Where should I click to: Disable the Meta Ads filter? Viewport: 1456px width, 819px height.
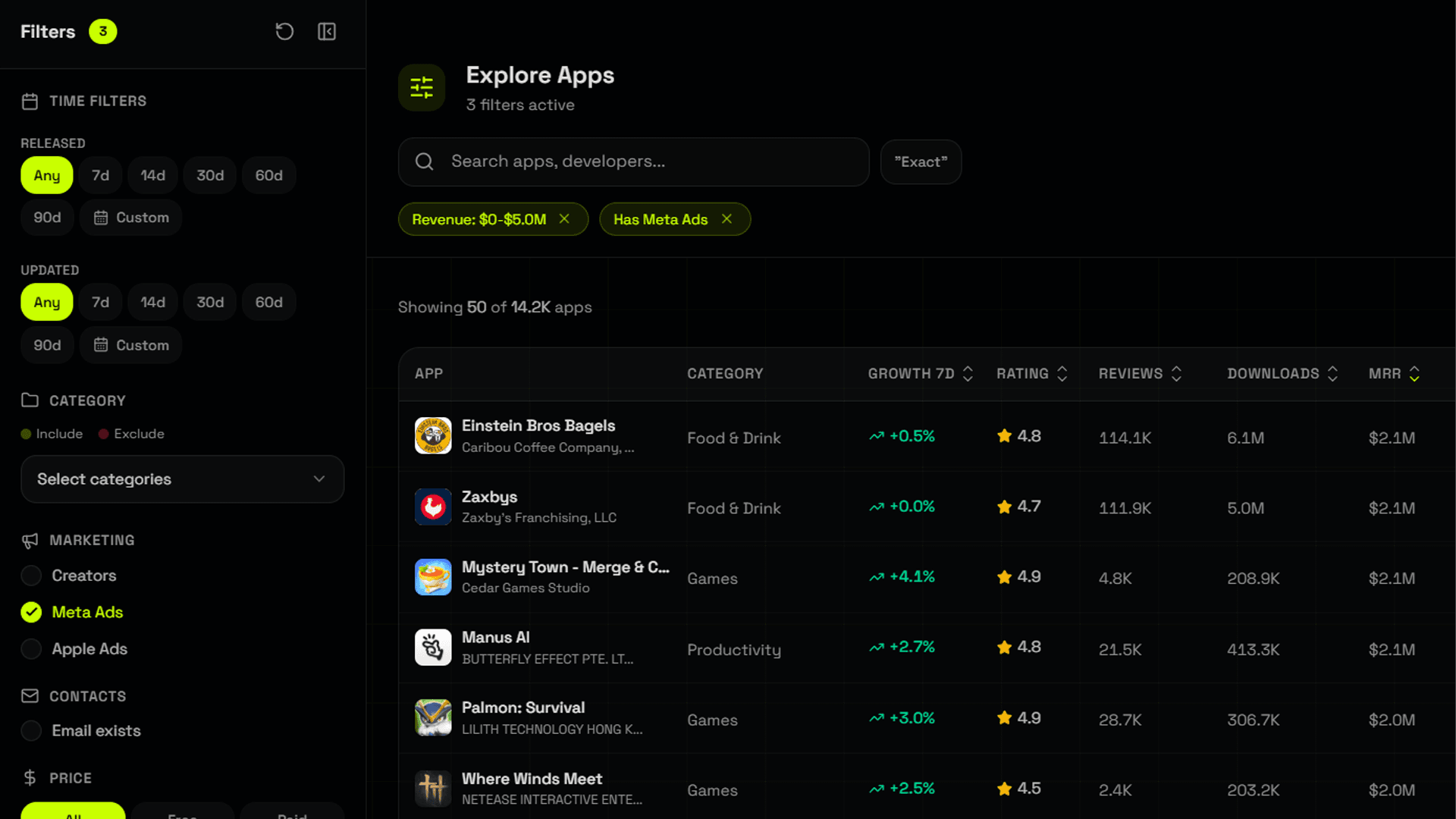[x=31, y=612]
